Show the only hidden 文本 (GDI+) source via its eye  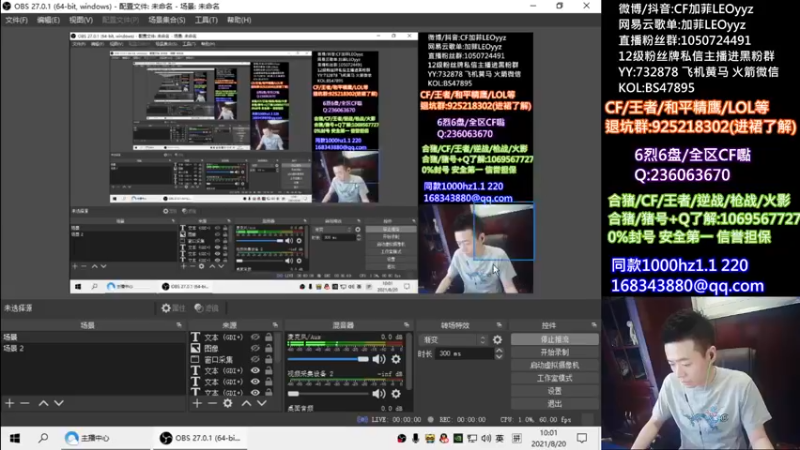click(x=255, y=337)
